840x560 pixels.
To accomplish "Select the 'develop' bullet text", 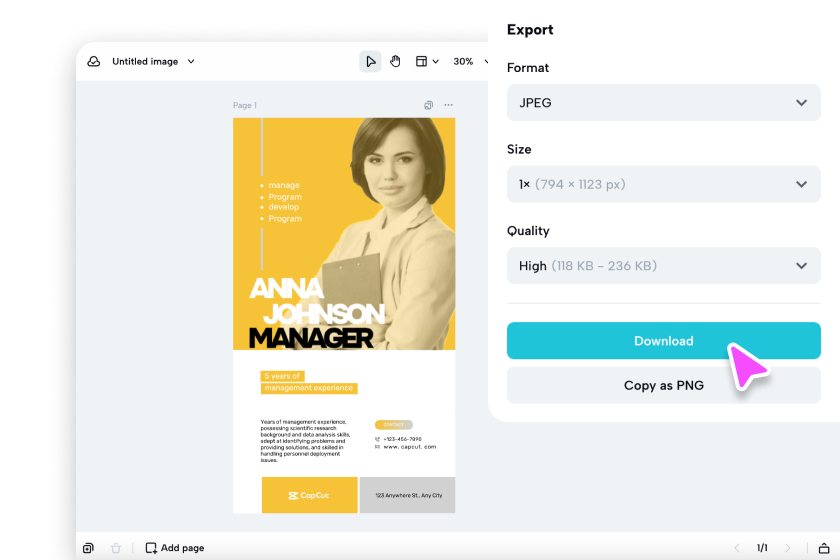I will [x=284, y=207].
